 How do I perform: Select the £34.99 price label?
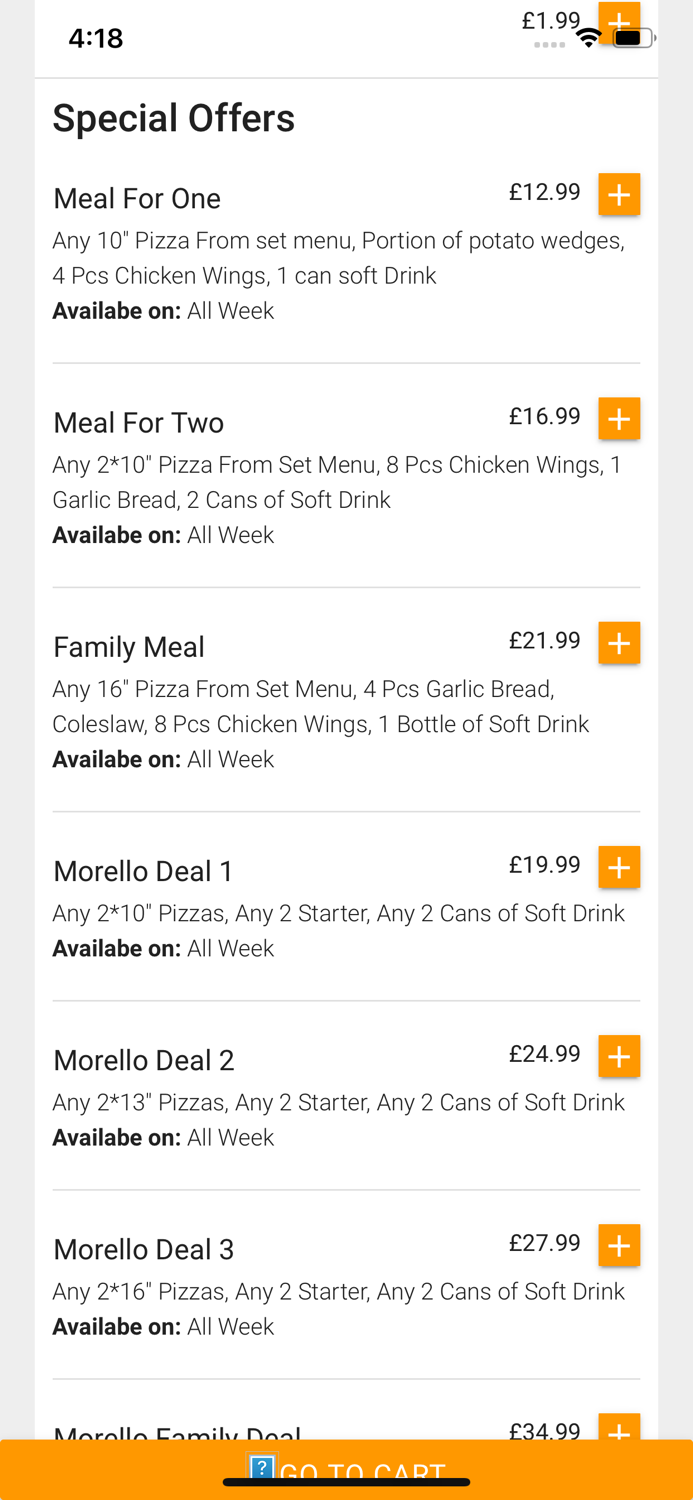pos(544,1432)
